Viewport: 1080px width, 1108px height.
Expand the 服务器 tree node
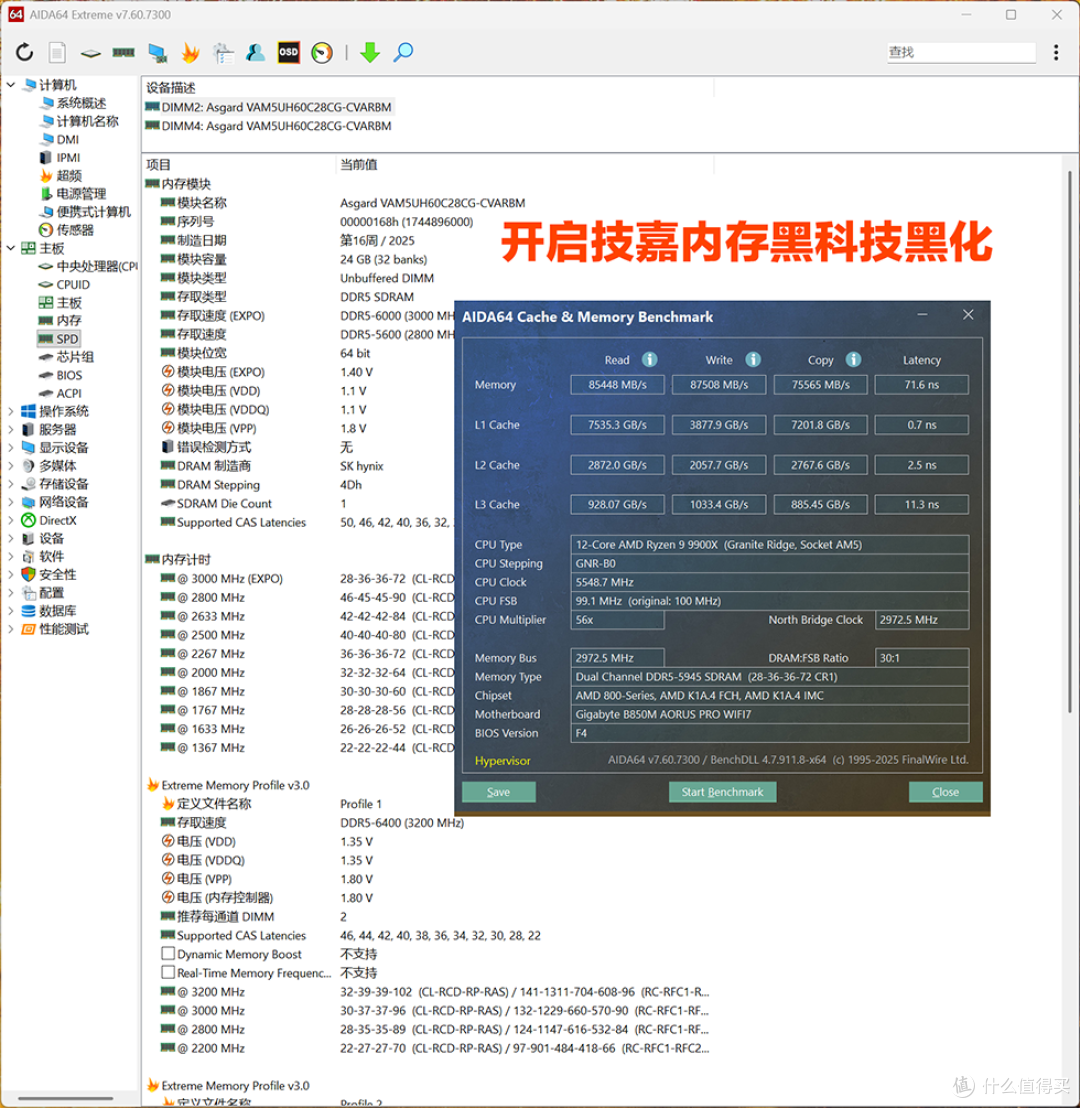(x=11, y=430)
